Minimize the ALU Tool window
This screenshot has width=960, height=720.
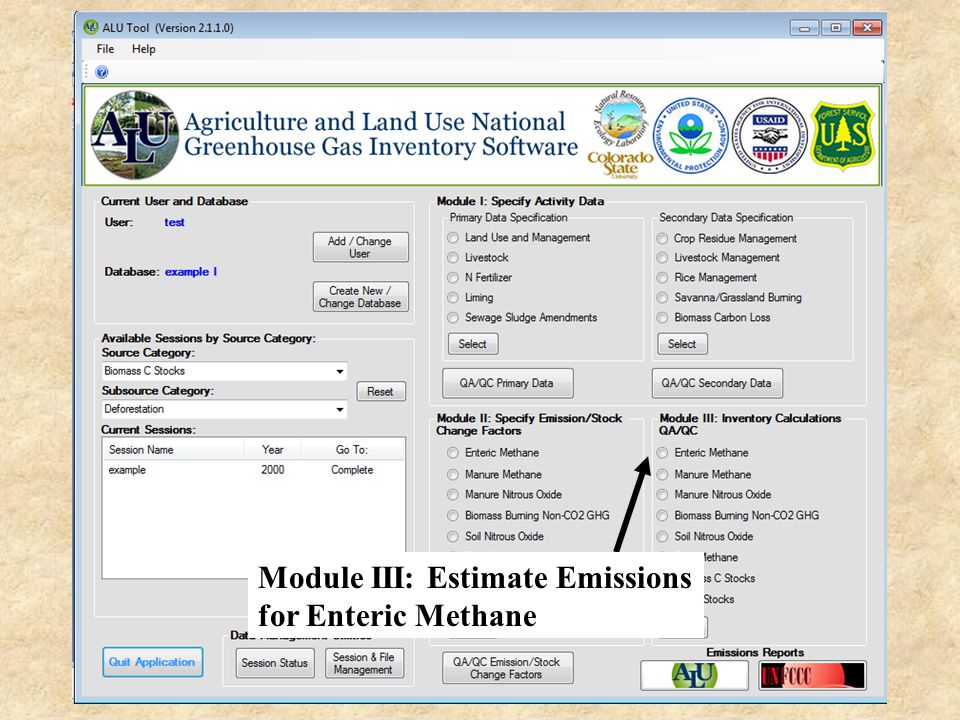coord(804,28)
